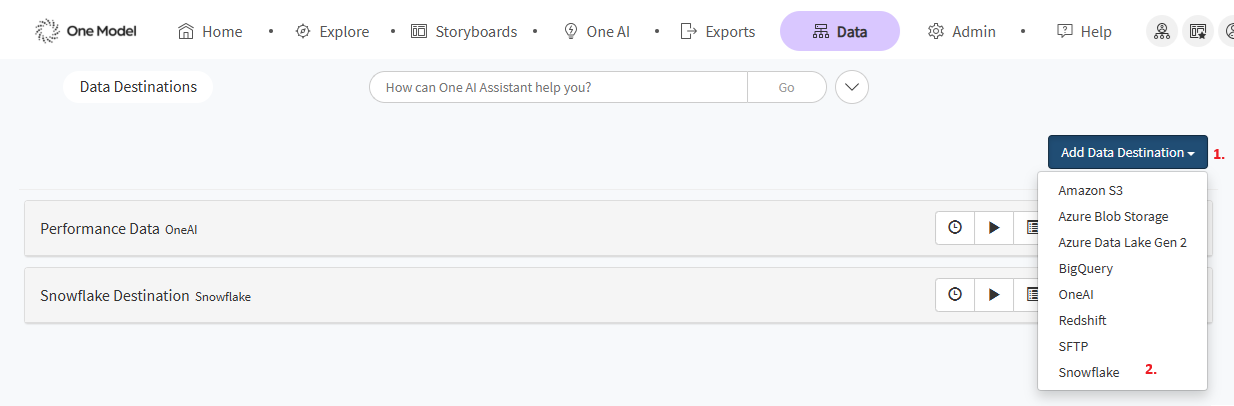Screen dimensions: 1234x406
Task: Click the One Model logo
Action: point(86,31)
